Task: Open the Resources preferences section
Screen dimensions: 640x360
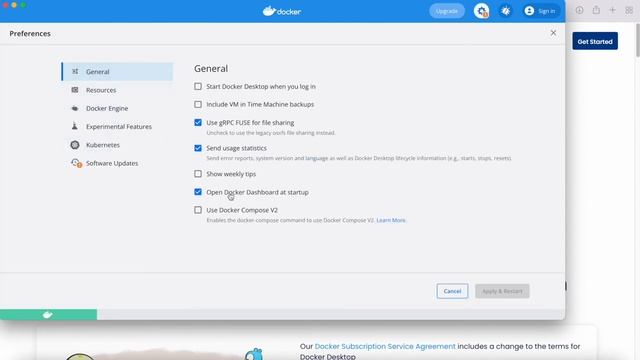Action: 117,90
